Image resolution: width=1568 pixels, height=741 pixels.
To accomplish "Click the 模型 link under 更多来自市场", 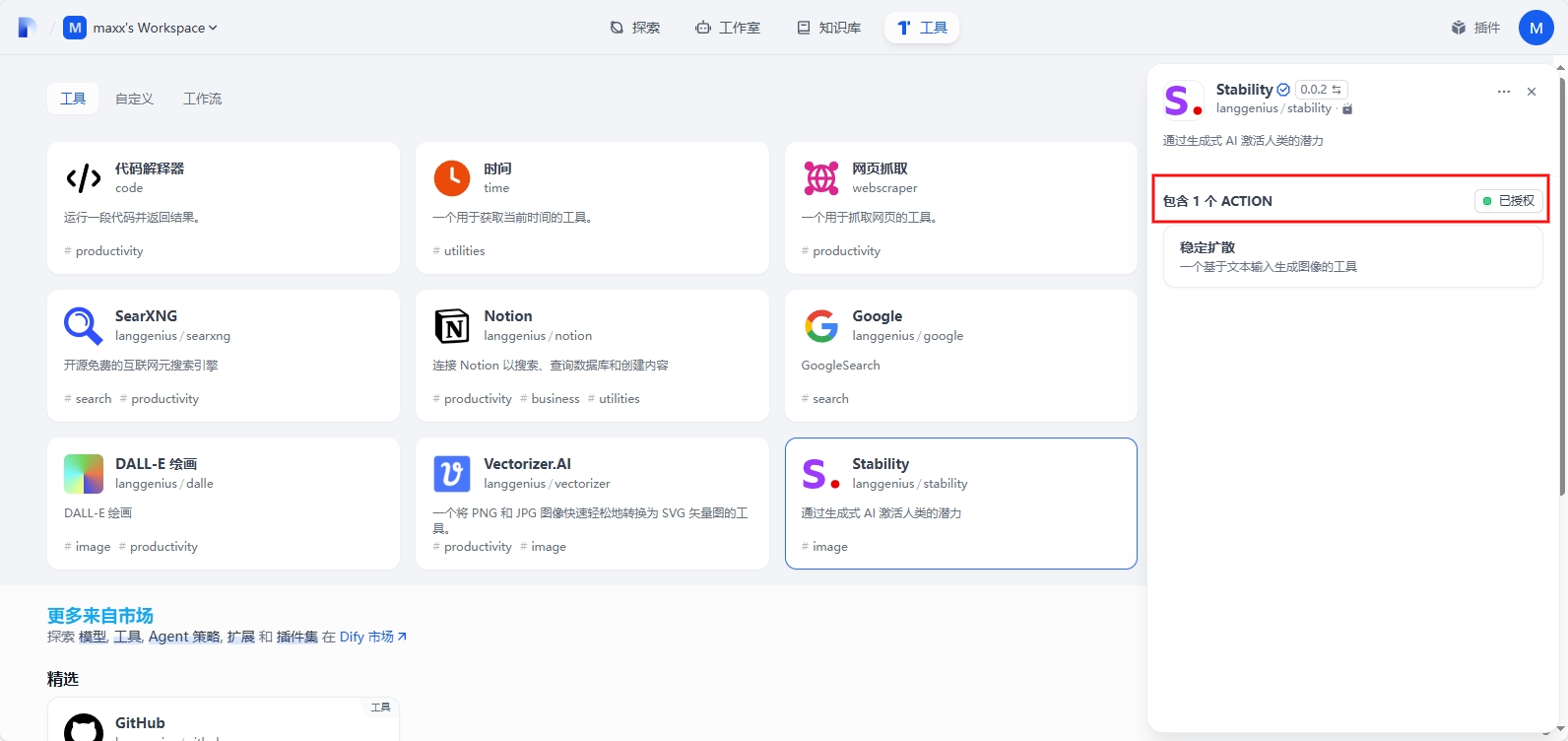I will click(93, 637).
